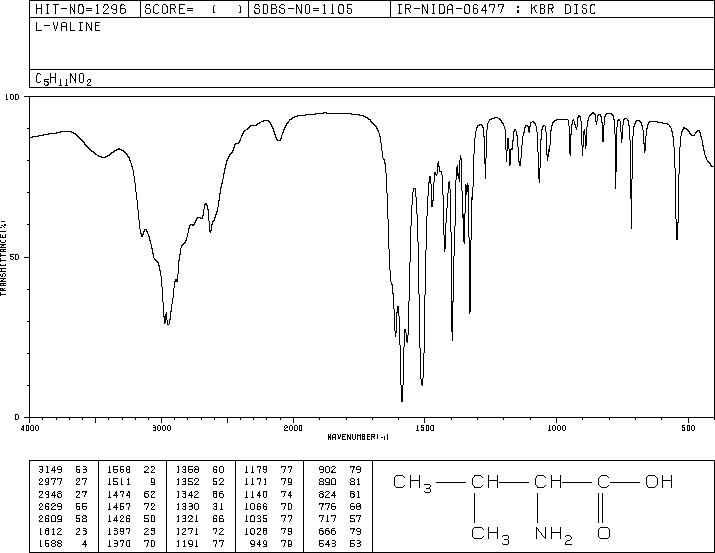Select peak table entry 2629
This screenshot has width=715, height=553.
pos(50,506)
